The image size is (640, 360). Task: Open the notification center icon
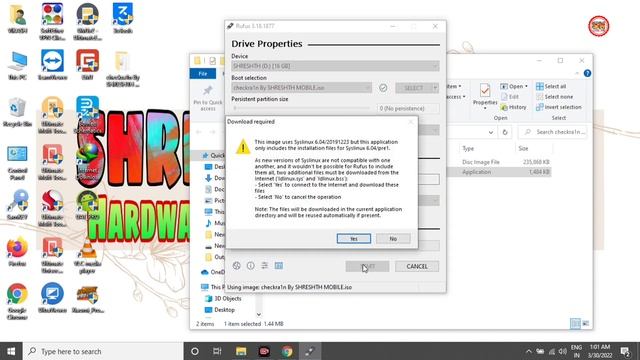tap(625, 351)
